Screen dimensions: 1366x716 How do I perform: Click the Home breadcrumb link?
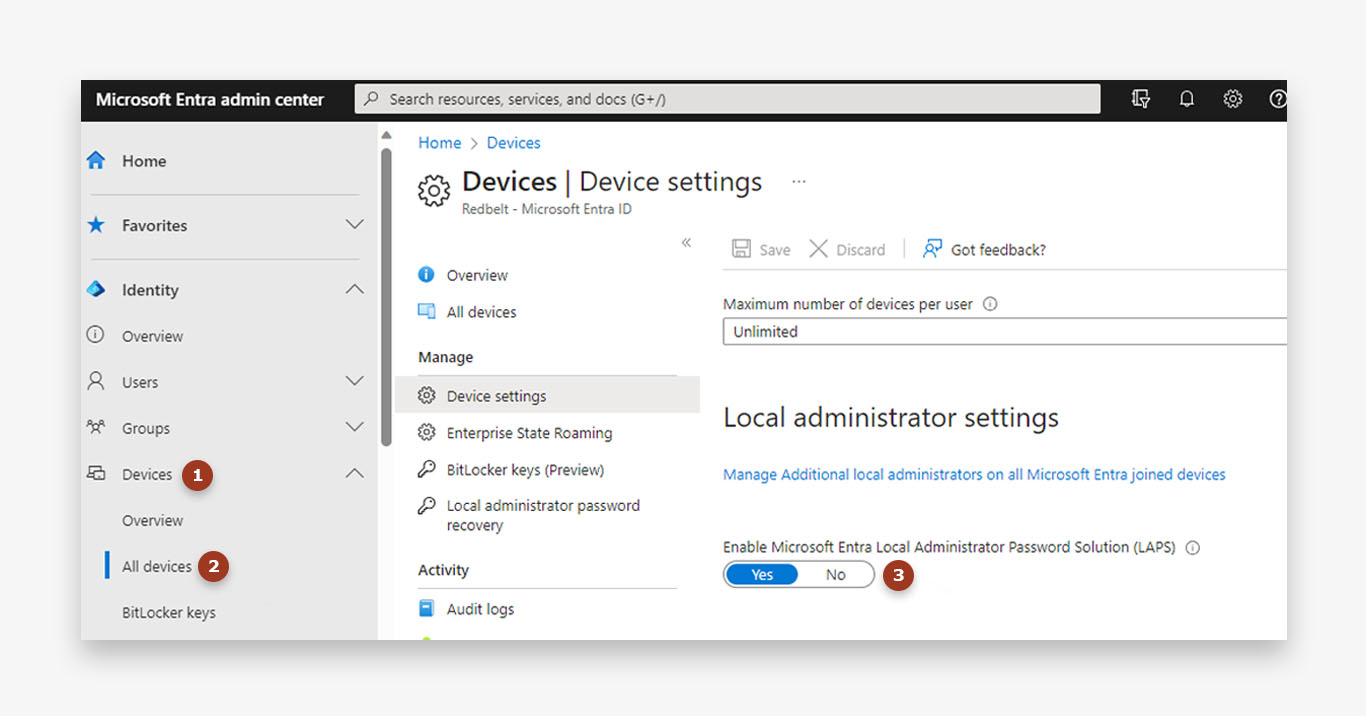click(x=439, y=143)
